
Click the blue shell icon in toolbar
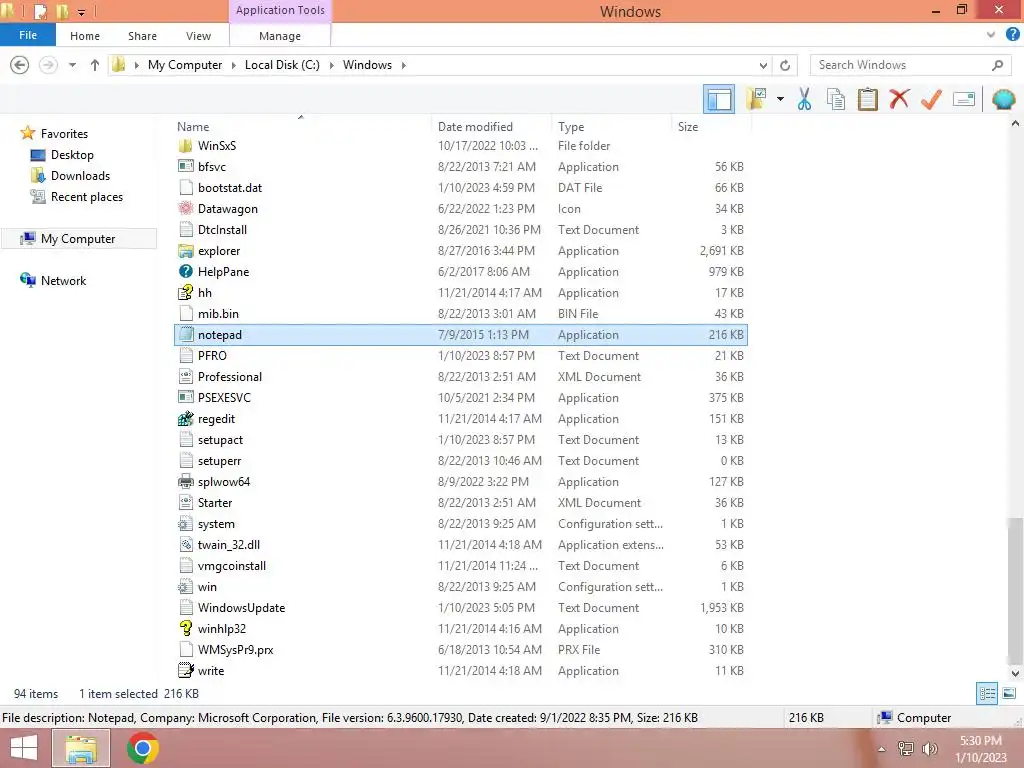[1003, 99]
